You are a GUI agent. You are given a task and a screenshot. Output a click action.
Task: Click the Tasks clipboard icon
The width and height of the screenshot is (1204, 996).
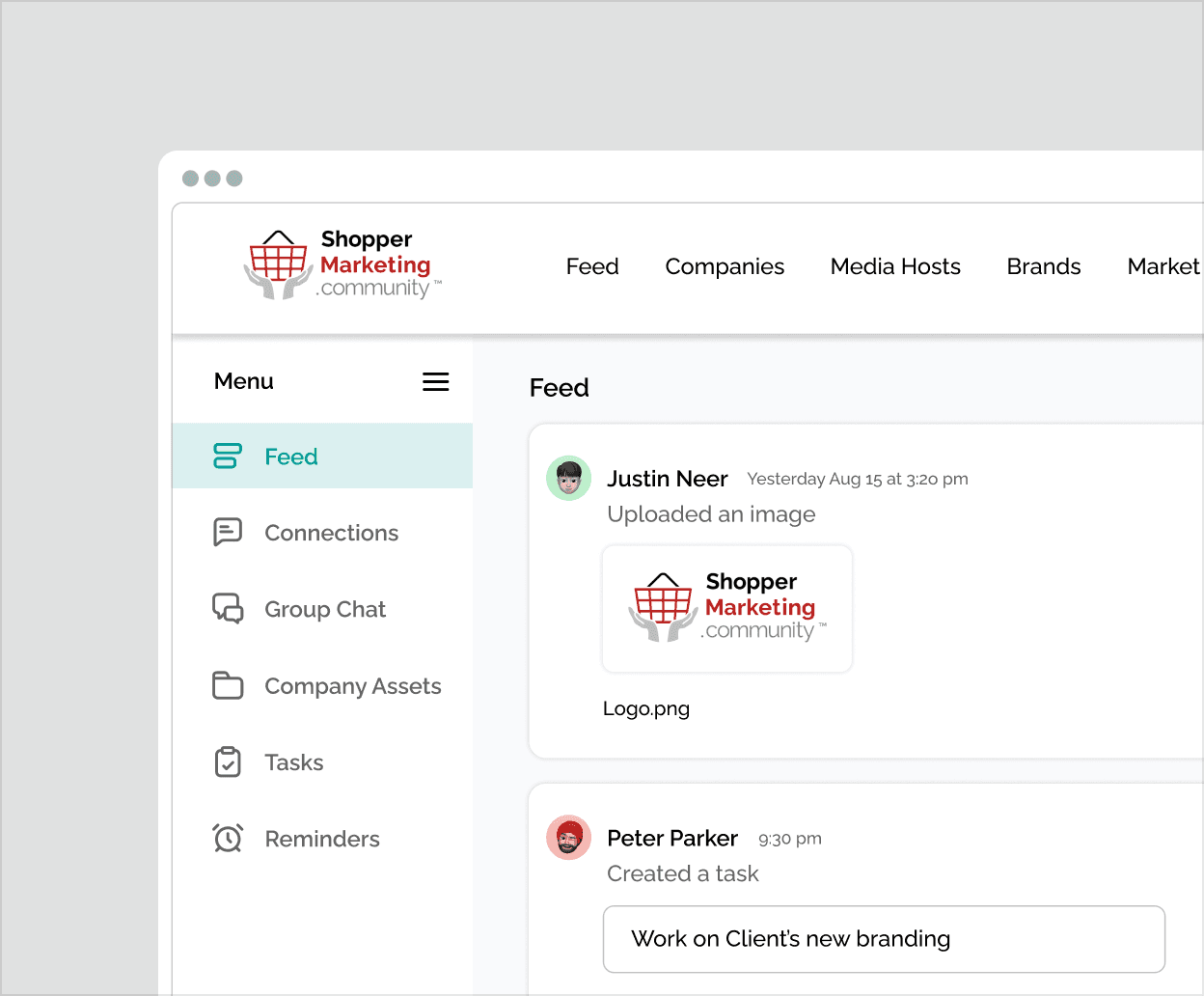pyautogui.click(x=228, y=762)
